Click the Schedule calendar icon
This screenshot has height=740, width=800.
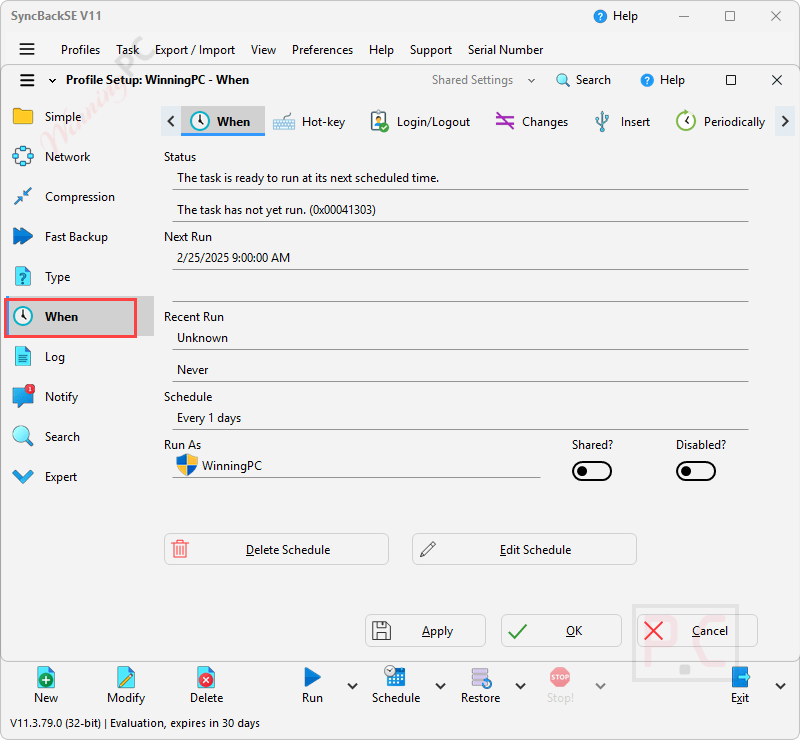tap(395, 677)
